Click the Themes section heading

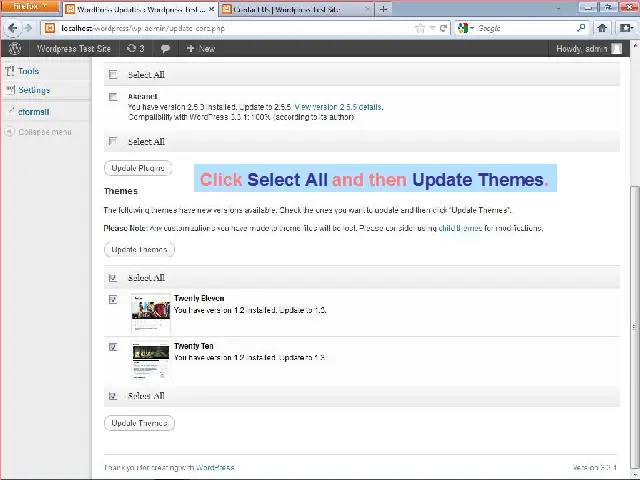120,191
